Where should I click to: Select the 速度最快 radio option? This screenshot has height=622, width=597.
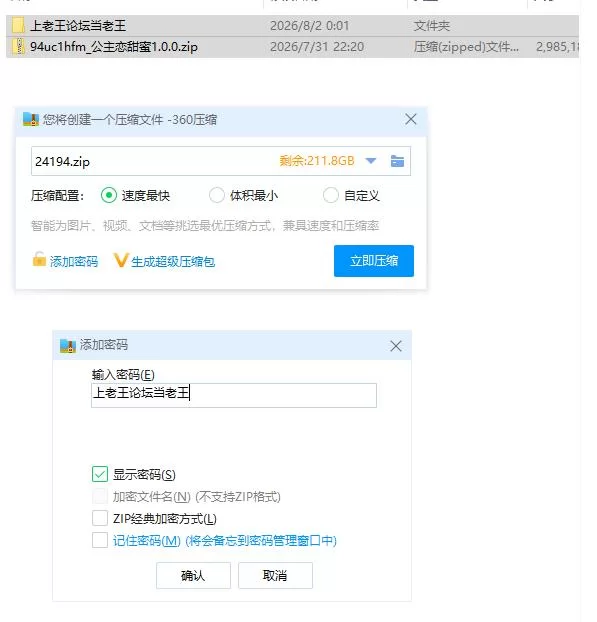click(109, 195)
